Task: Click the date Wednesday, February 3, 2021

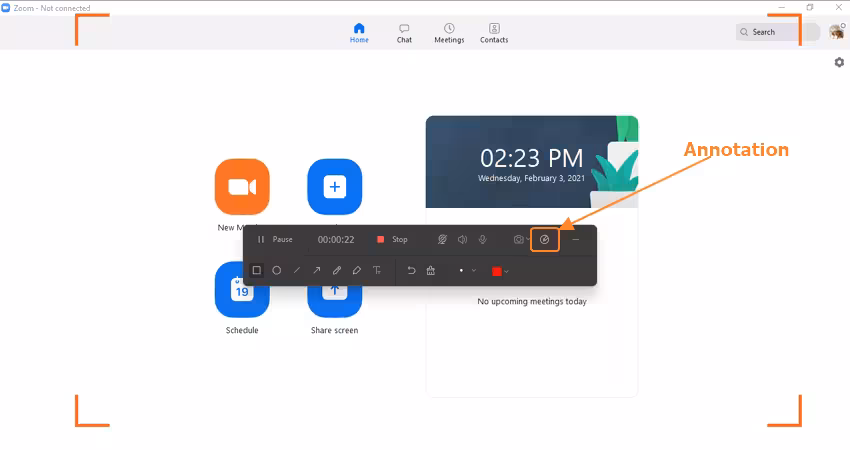Action: pyautogui.click(x=531, y=178)
